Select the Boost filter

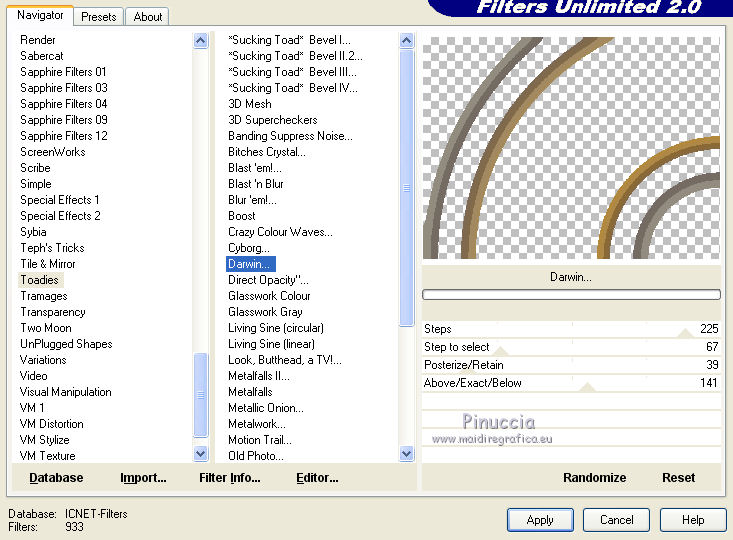click(242, 216)
